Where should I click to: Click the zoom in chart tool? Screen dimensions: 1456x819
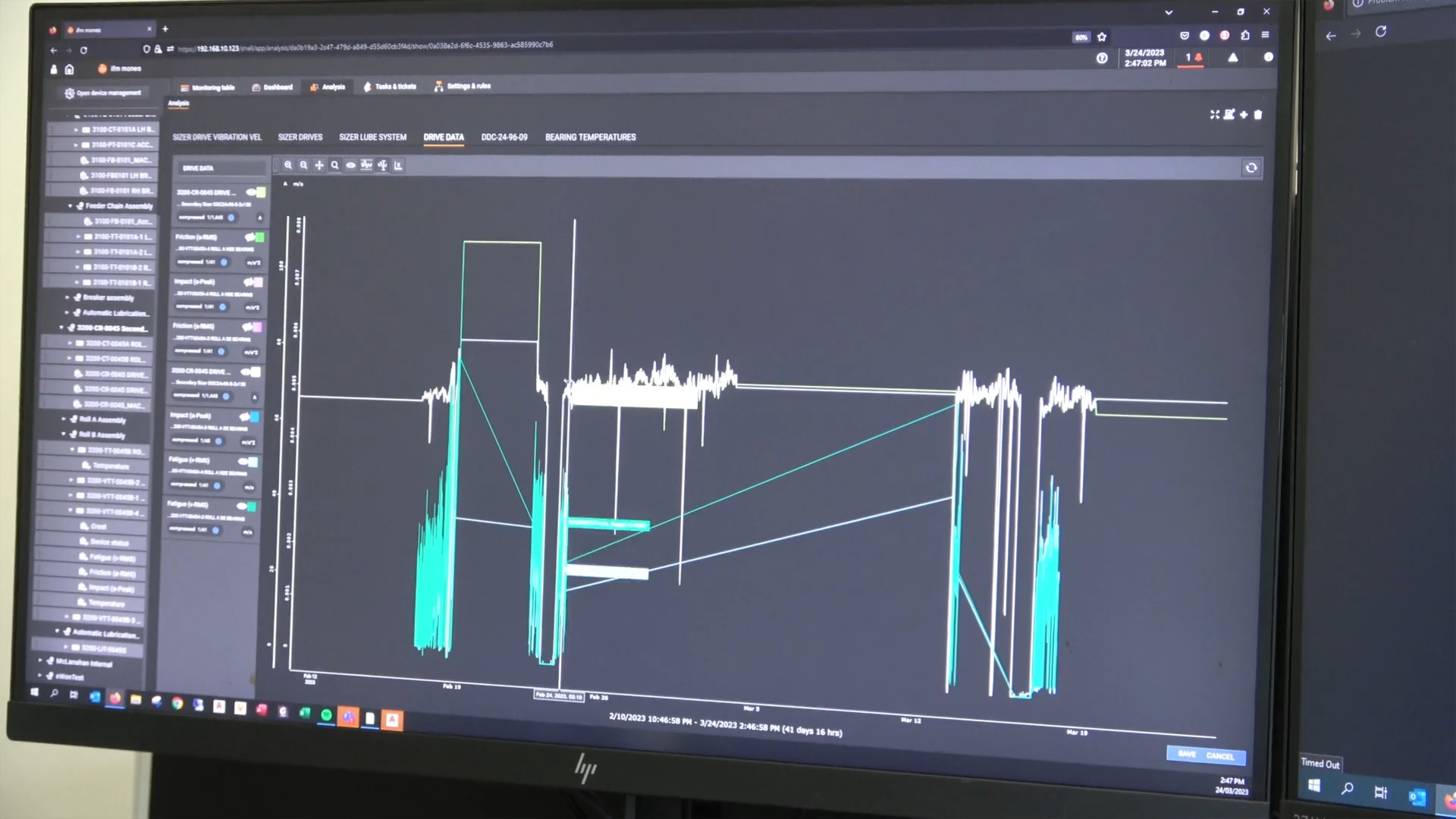[288, 165]
